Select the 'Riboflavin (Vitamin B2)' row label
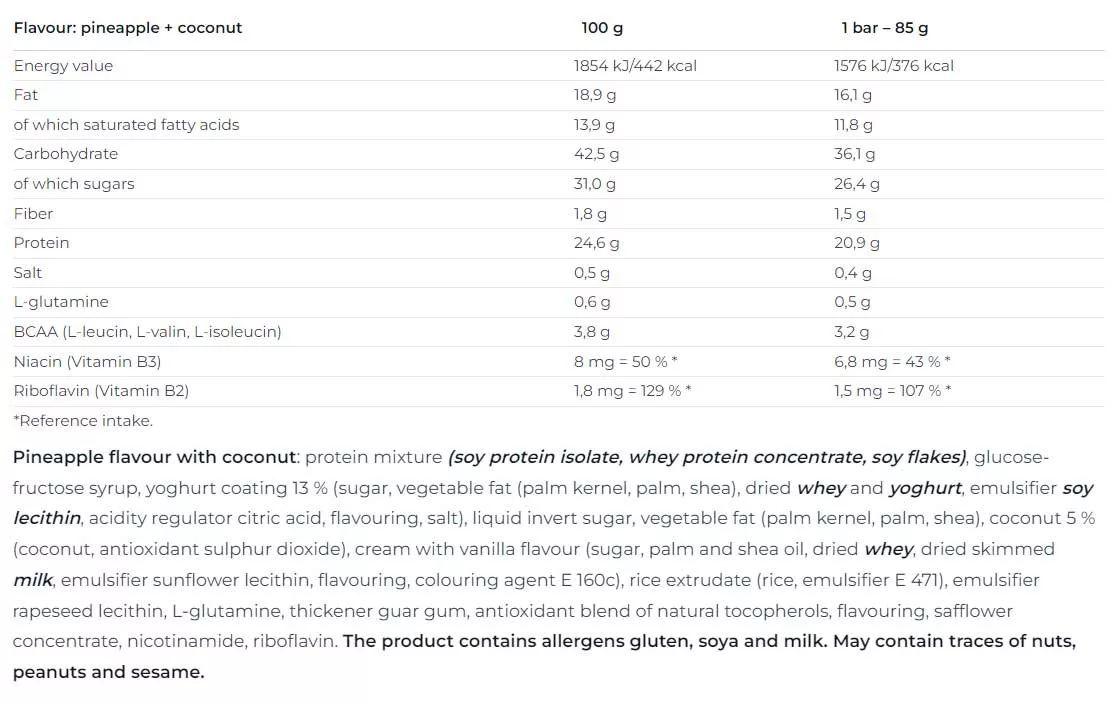 coord(101,391)
